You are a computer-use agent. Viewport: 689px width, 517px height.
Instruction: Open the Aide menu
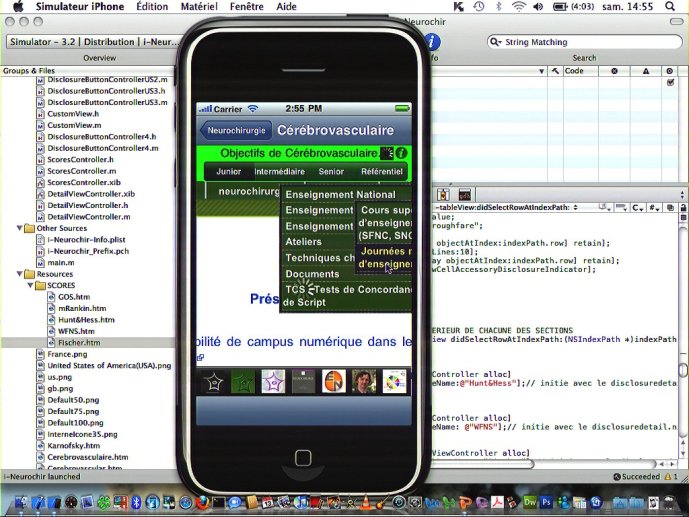tap(286, 7)
